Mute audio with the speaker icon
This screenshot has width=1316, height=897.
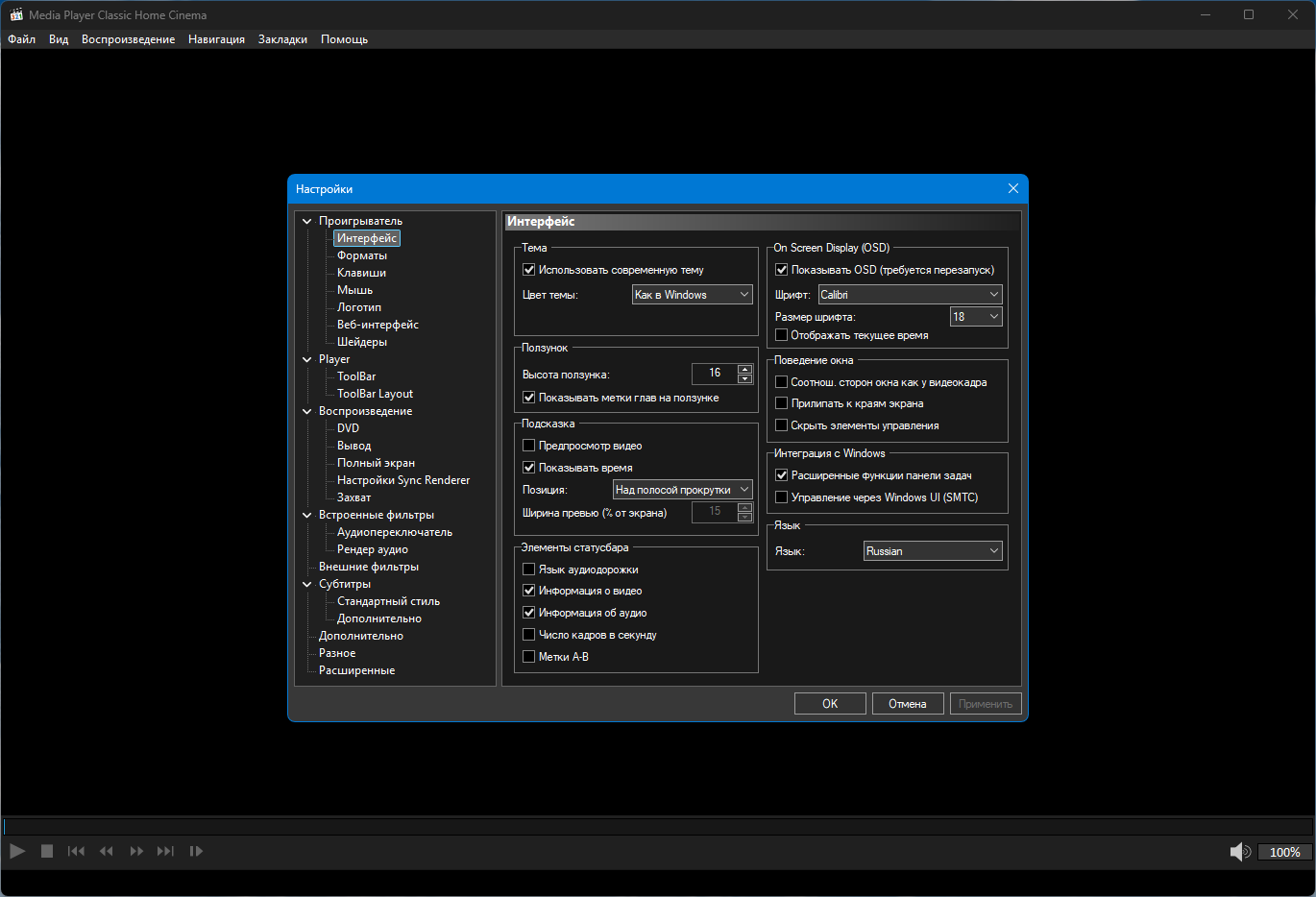1240,852
